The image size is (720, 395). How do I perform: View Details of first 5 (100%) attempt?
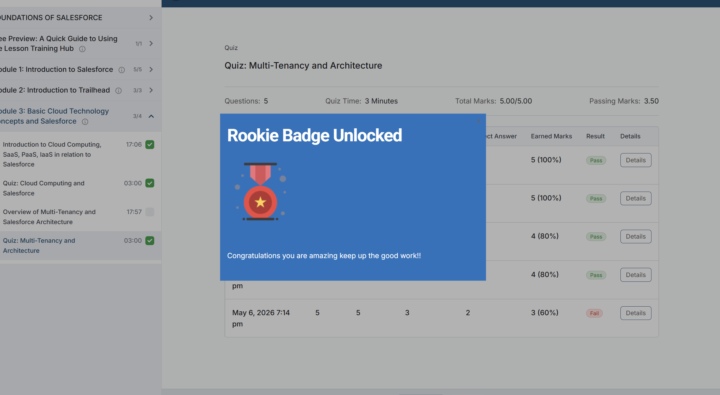click(636, 160)
